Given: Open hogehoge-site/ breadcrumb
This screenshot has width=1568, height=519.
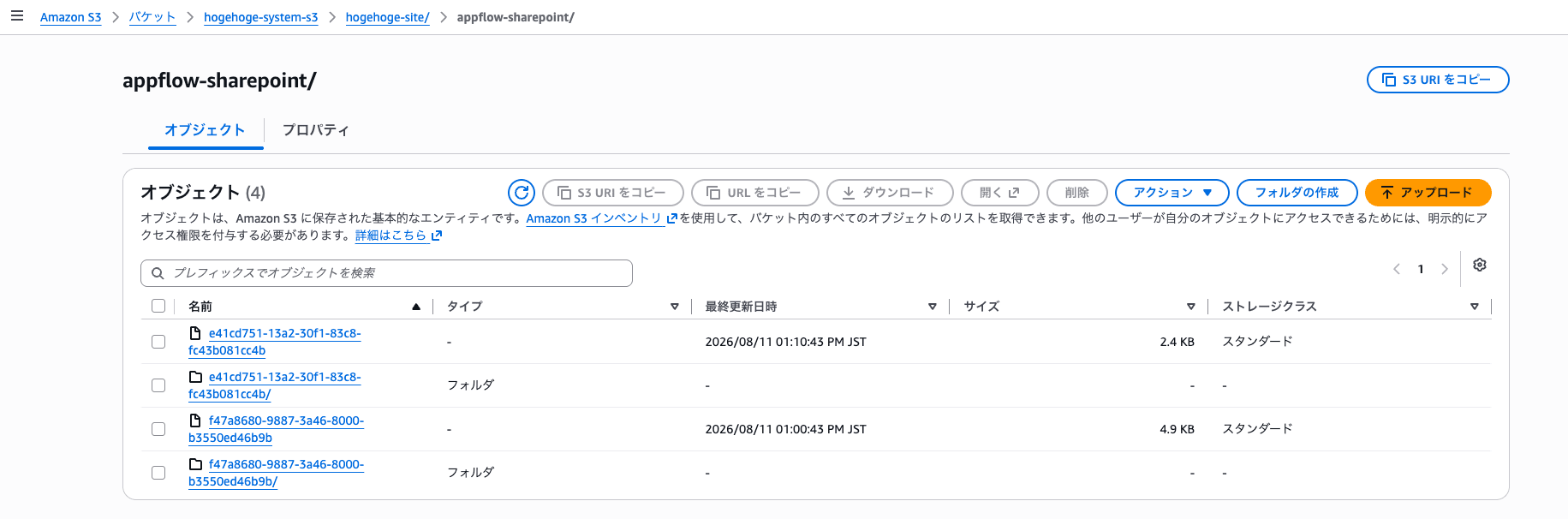Looking at the screenshot, I should point(388,17).
